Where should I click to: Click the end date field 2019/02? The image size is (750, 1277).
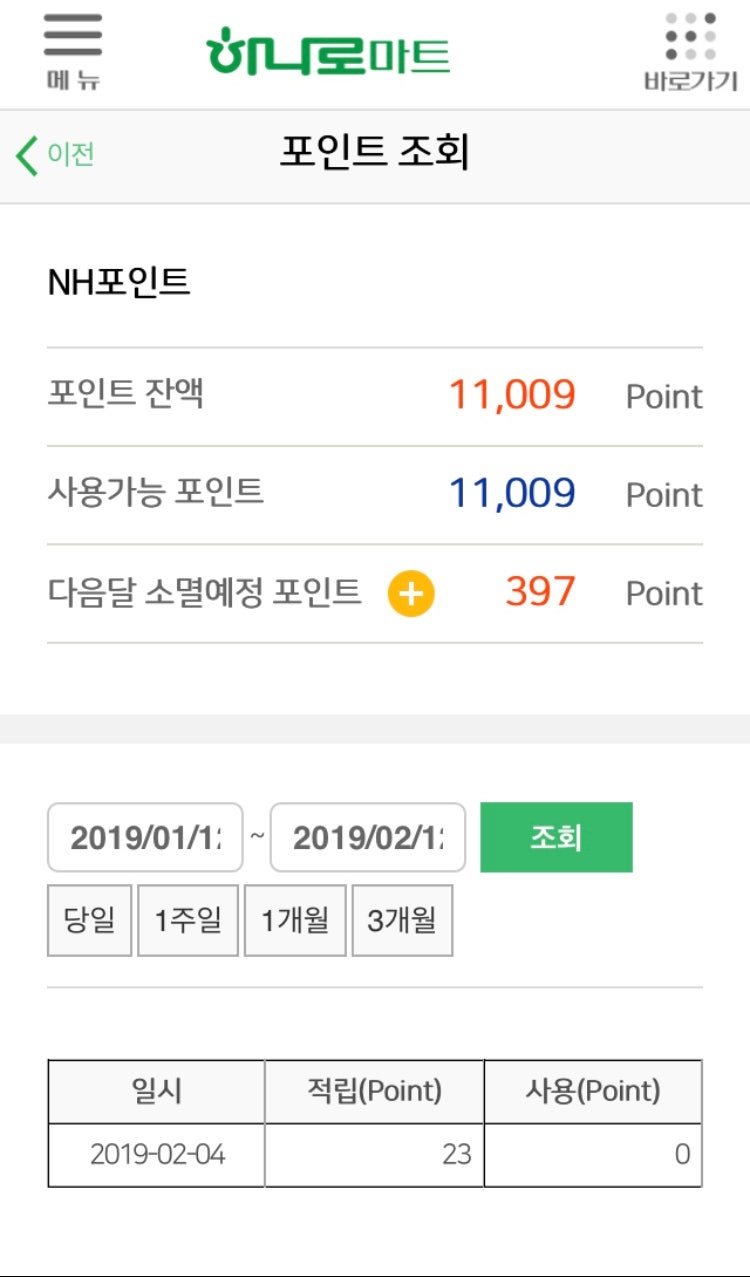point(368,838)
